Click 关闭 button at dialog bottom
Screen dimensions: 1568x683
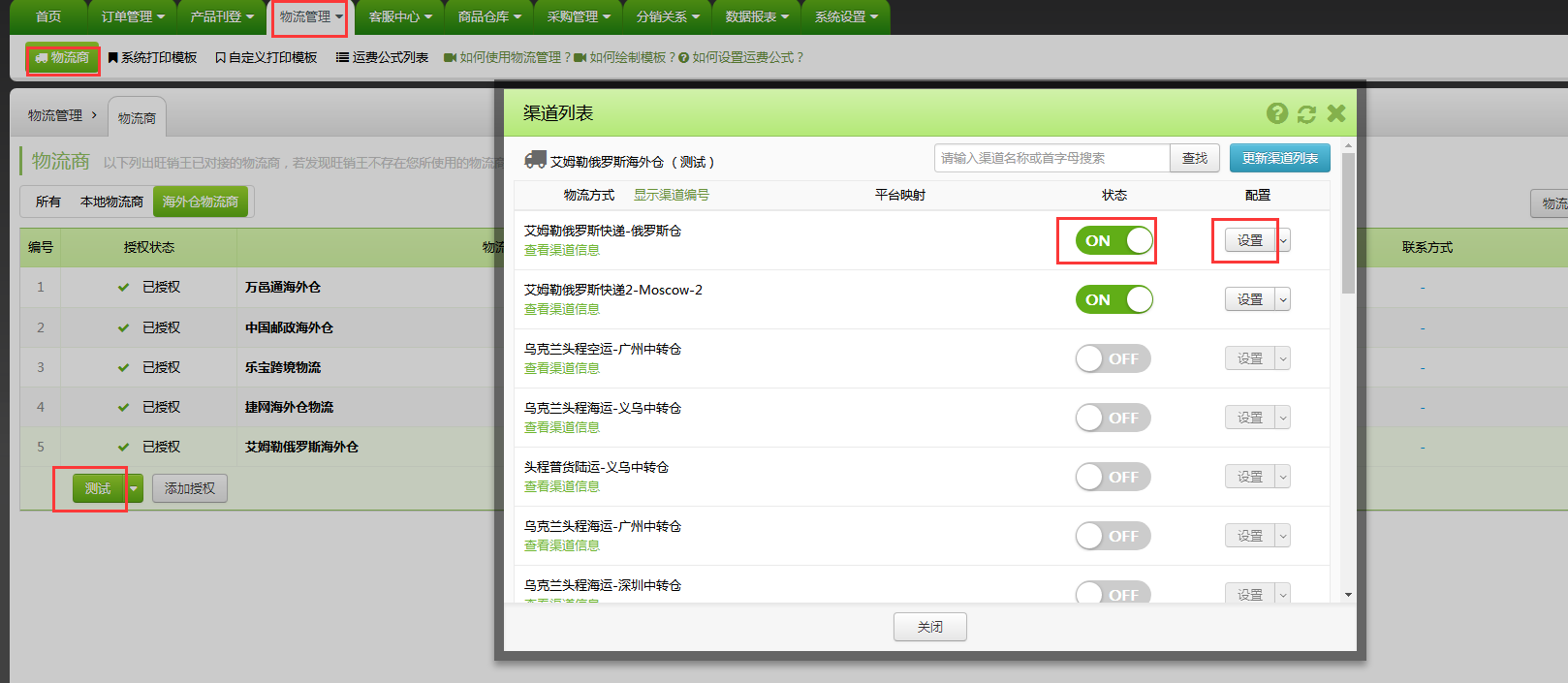click(930, 627)
